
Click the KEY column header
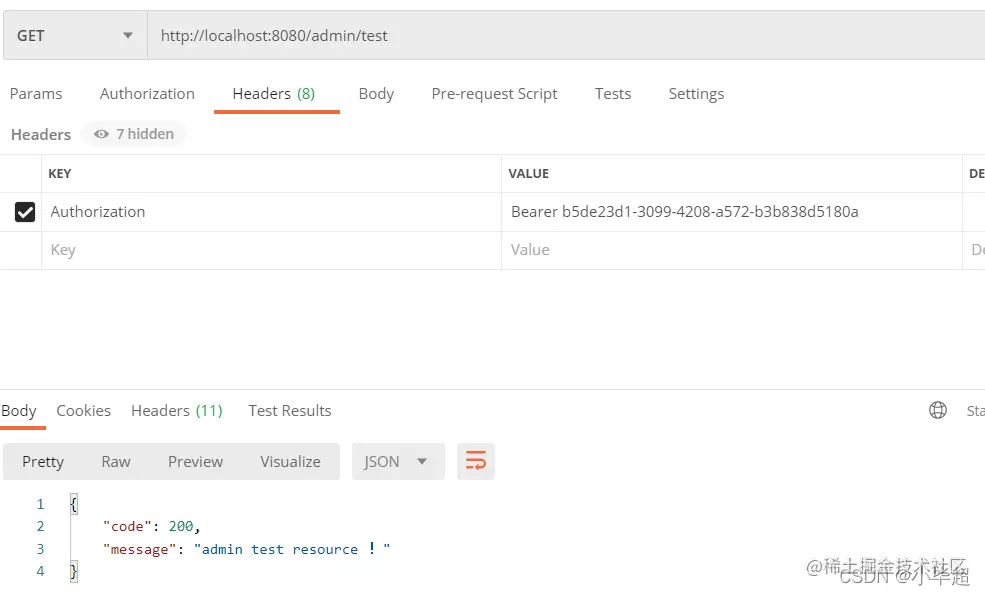pos(60,174)
